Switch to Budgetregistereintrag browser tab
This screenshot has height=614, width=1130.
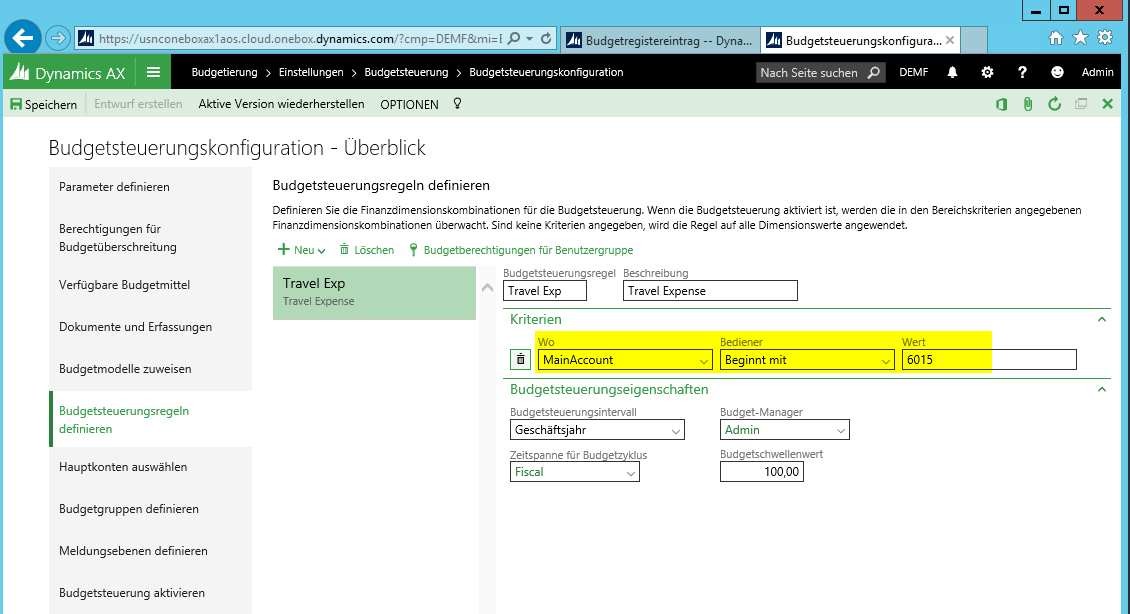tap(657, 40)
